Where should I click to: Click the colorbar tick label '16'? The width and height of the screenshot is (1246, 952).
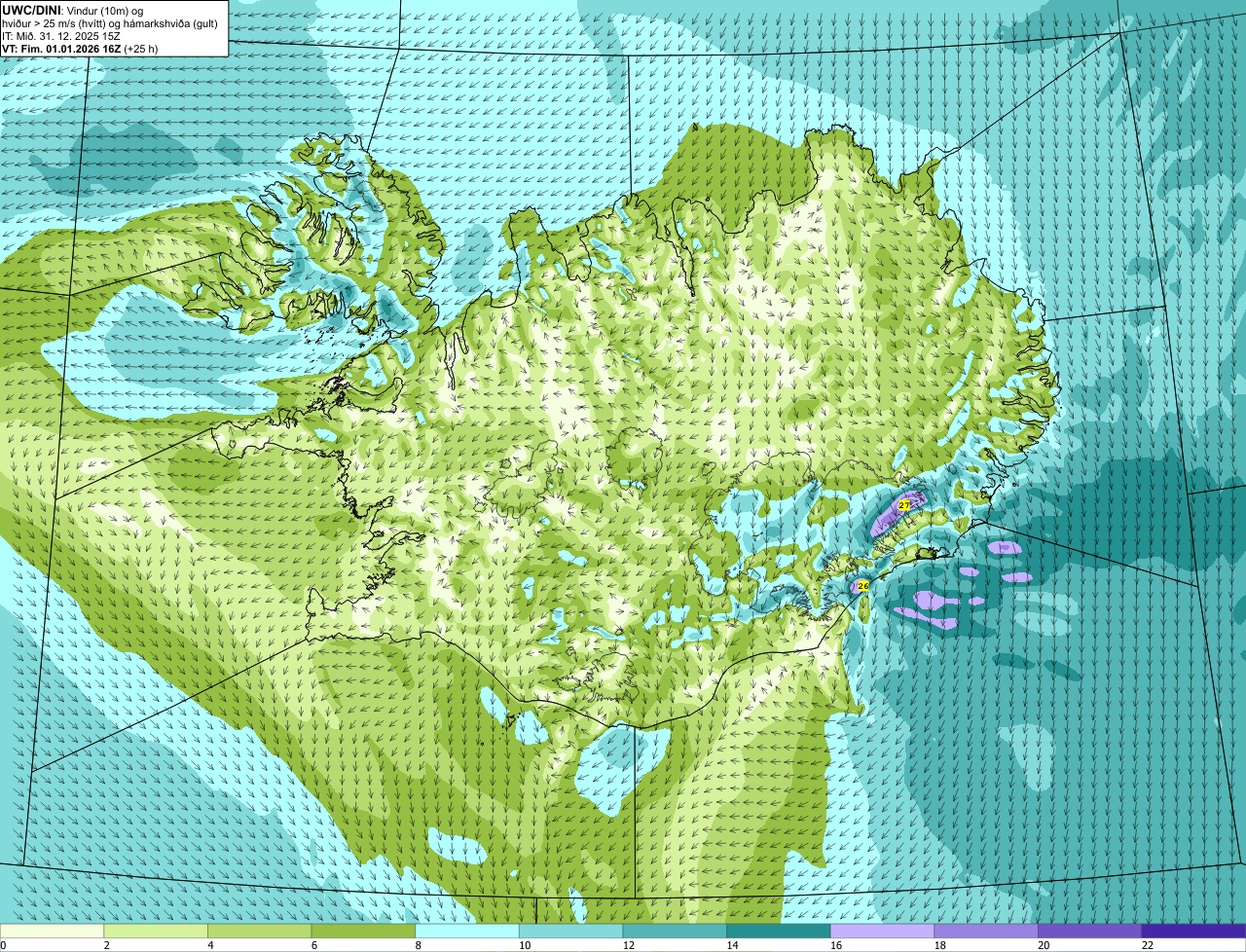coord(836,945)
